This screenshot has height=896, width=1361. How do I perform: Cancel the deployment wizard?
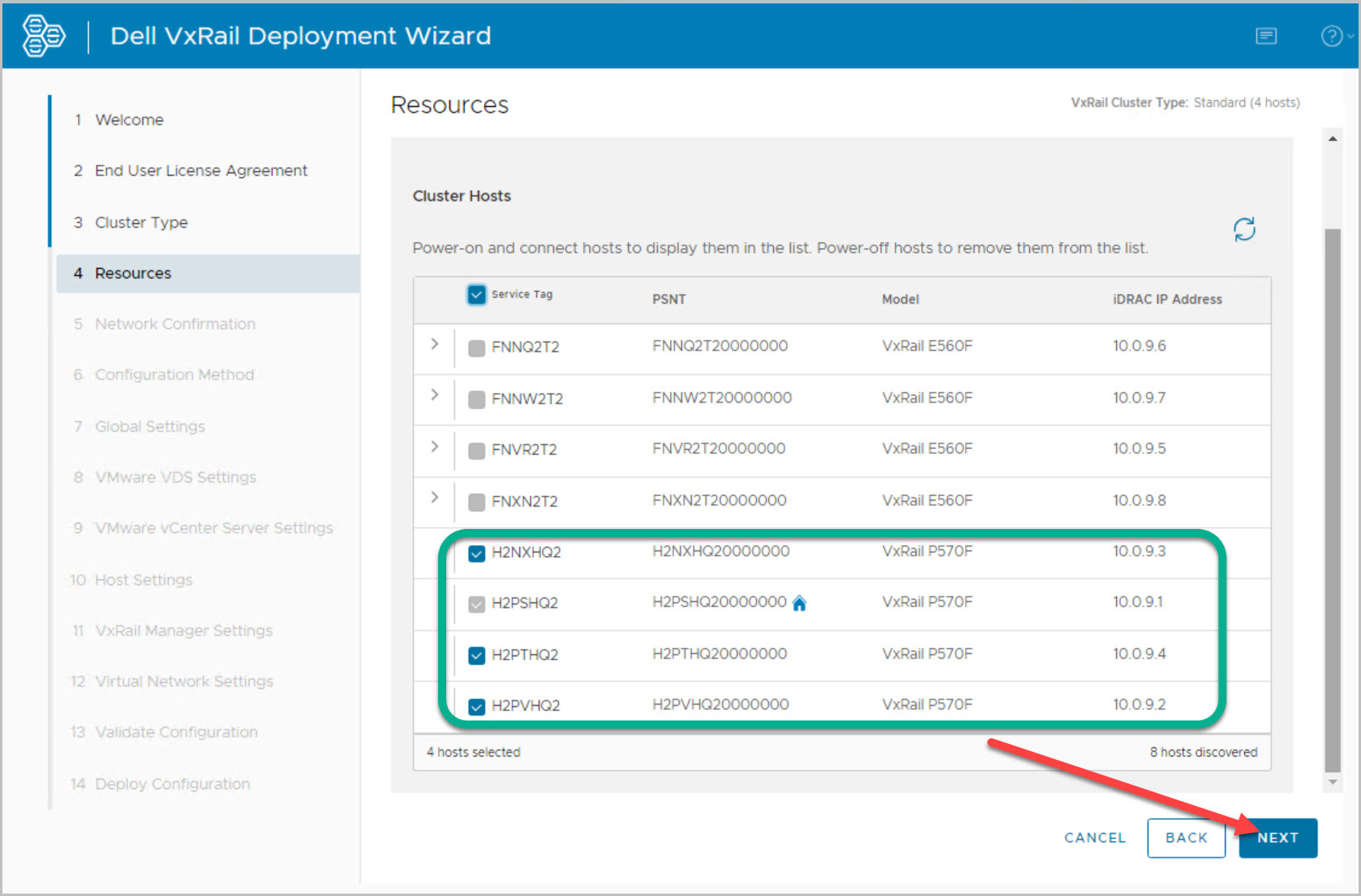tap(1094, 838)
